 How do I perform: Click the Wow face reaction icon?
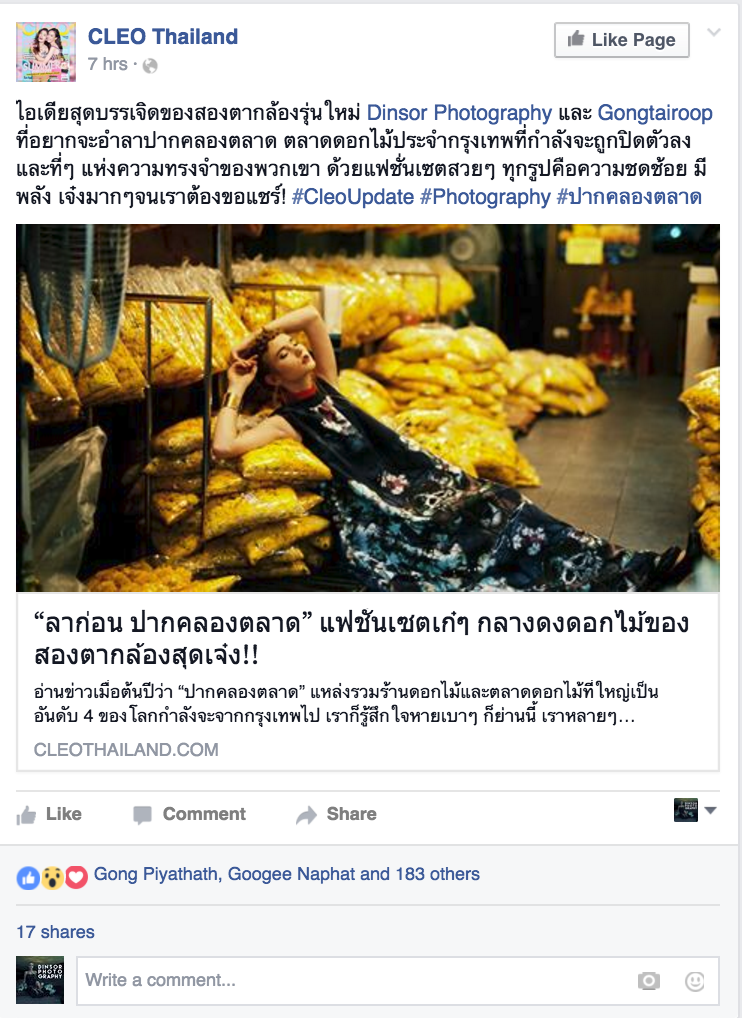click(52, 878)
